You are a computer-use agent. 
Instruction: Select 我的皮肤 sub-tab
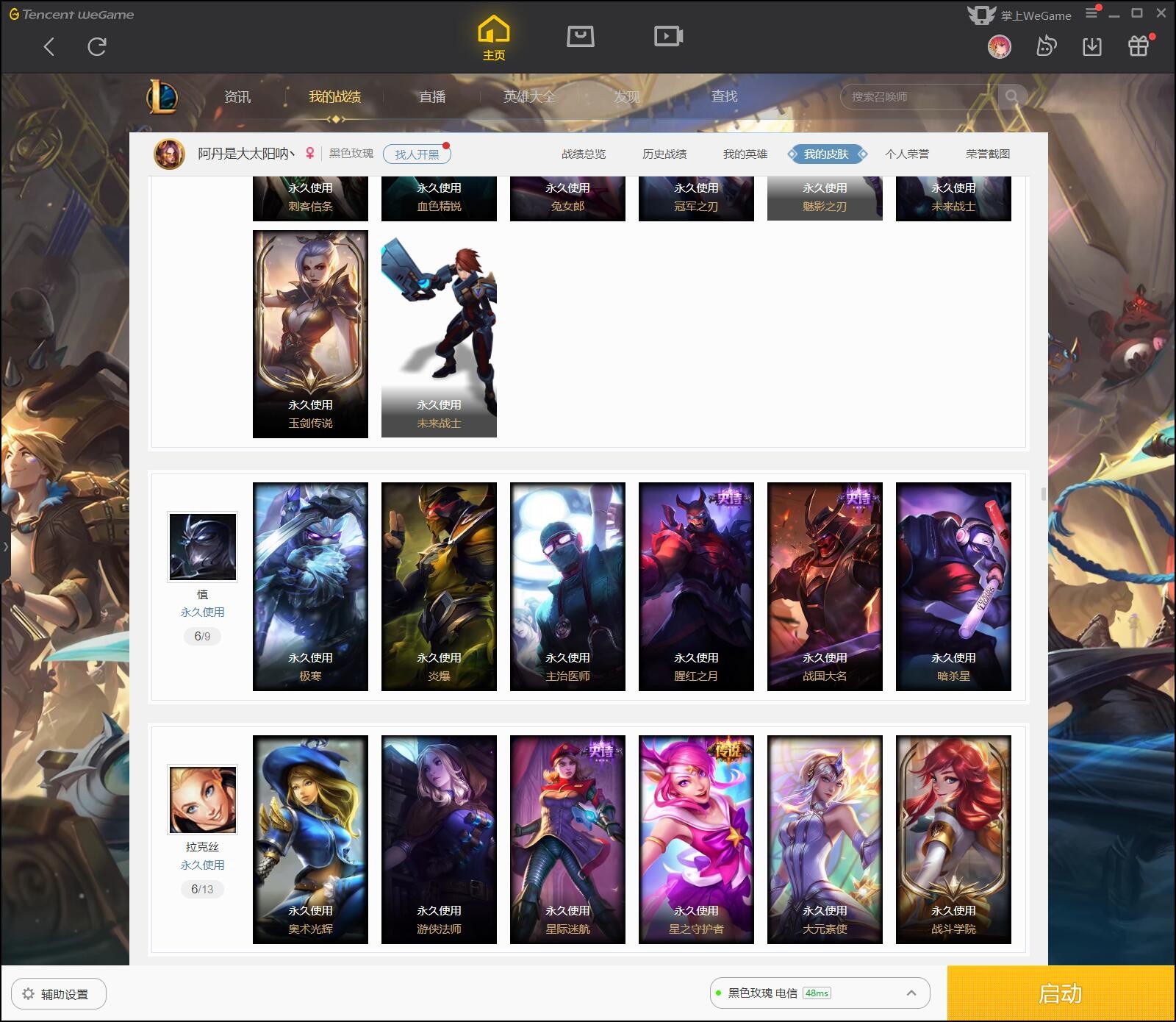(826, 154)
